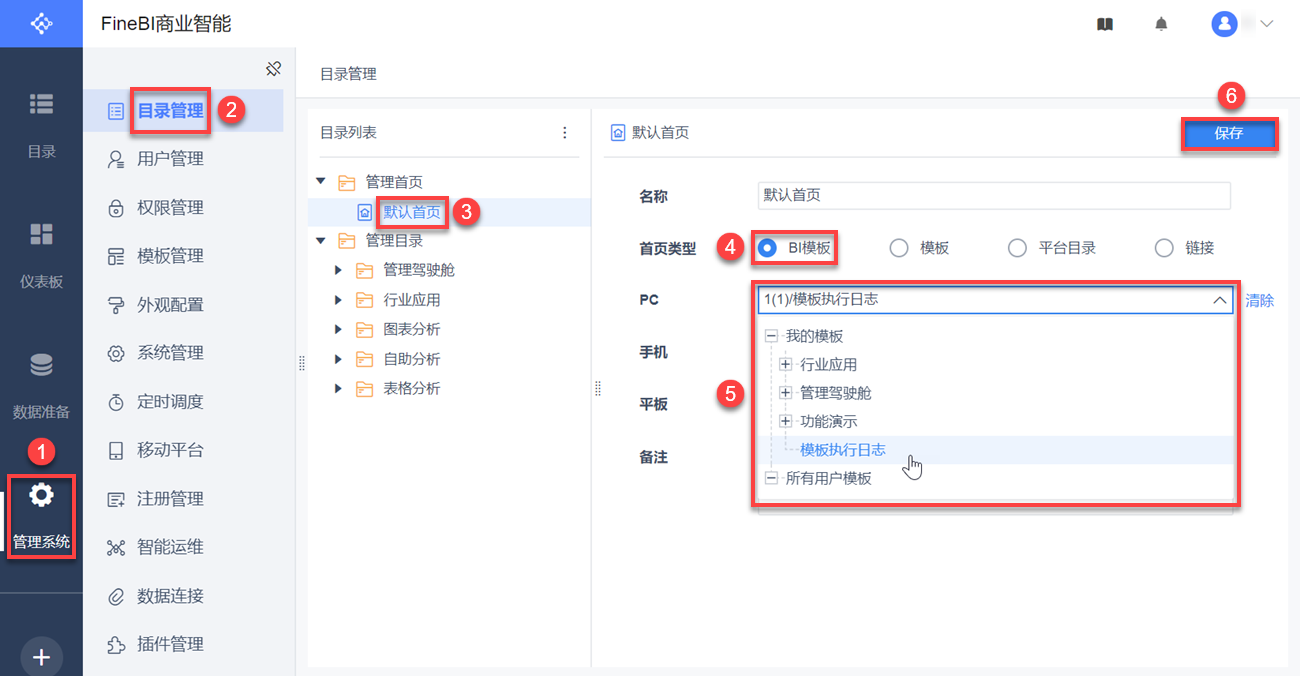Select the 图表分析 folder in the tree
Image resolution: width=1300 pixels, height=676 pixels.
click(x=411, y=329)
